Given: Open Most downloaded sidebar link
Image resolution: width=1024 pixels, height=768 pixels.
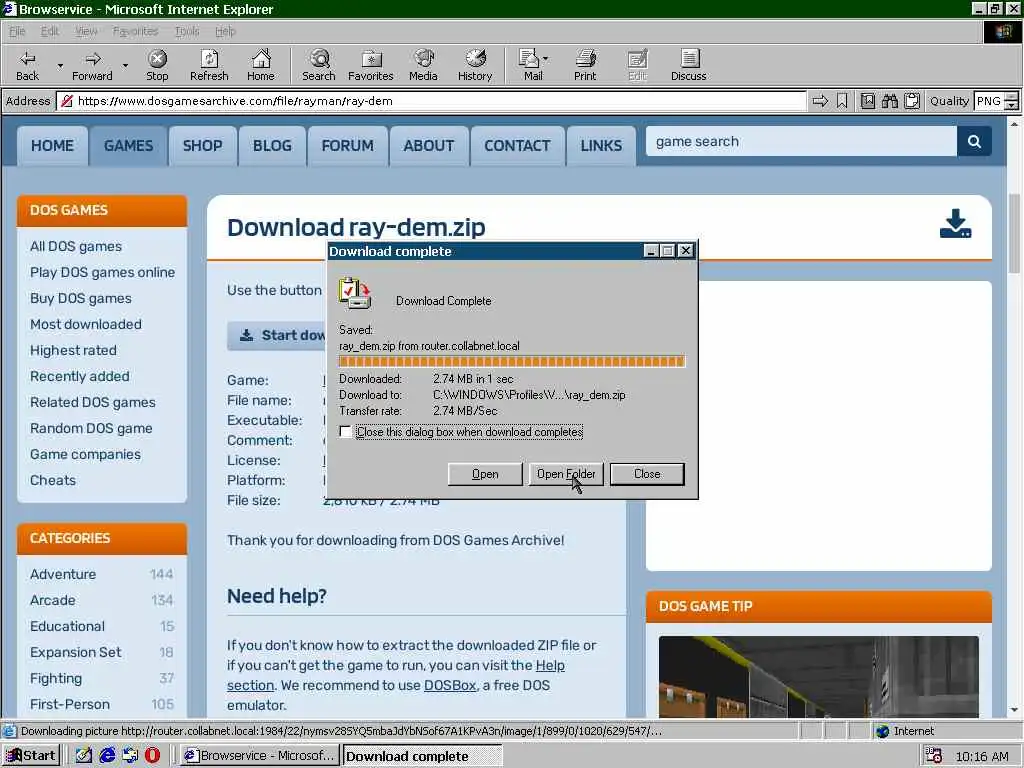Looking at the screenshot, I should (86, 324).
